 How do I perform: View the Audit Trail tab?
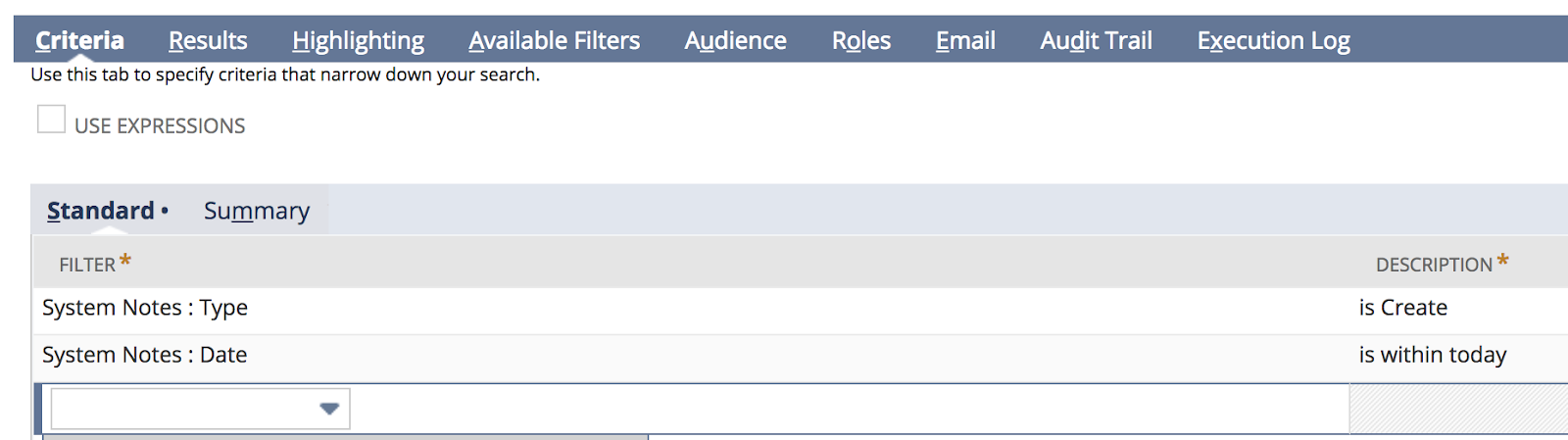(1096, 40)
